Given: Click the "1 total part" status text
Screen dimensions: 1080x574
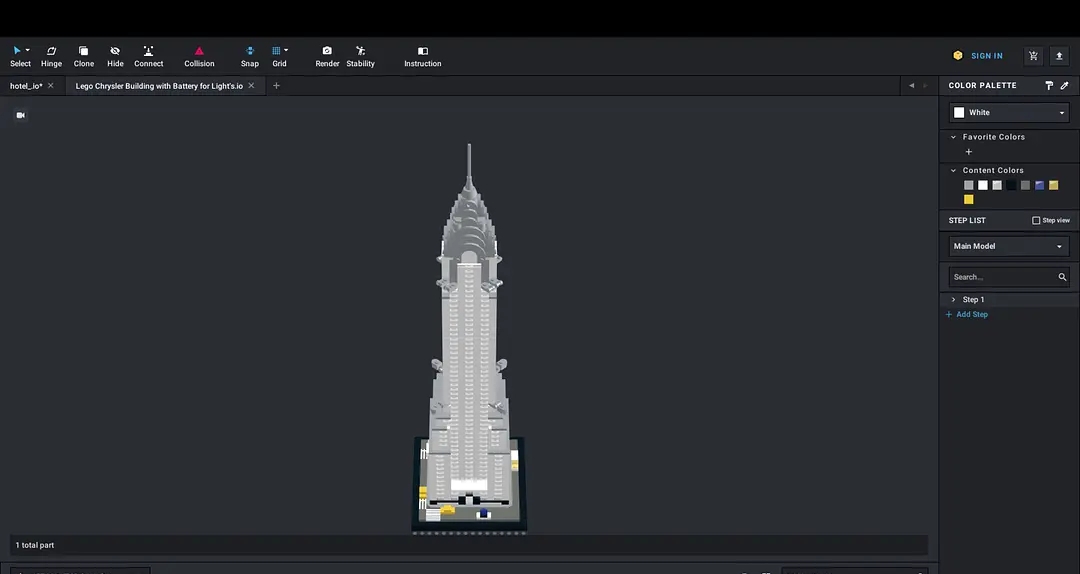Looking at the screenshot, I should pyautogui.click(x=34, y=545).
